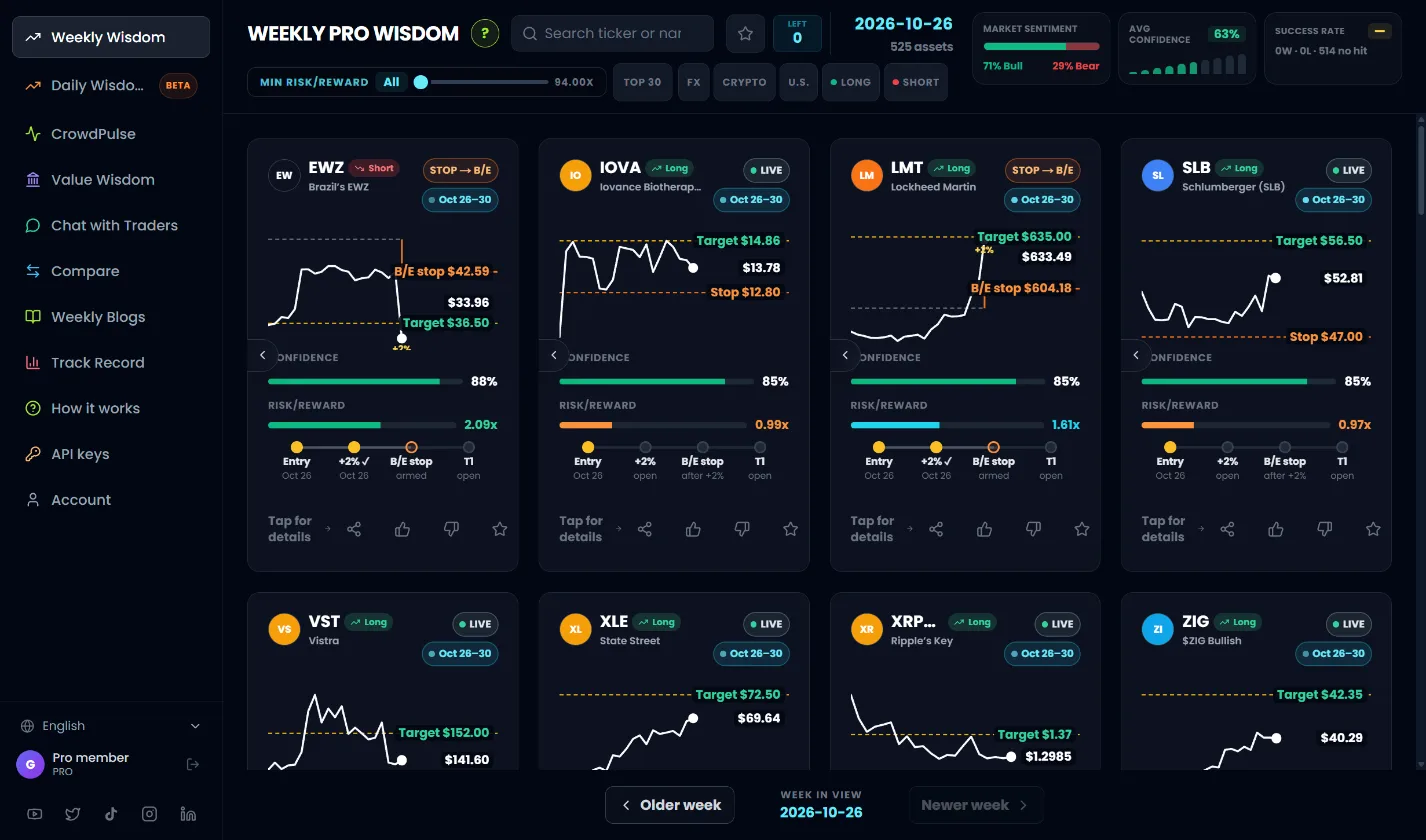Click the Market Sentiment panel
Viewport: 1426px width, 840px height.
[1041, 48]
